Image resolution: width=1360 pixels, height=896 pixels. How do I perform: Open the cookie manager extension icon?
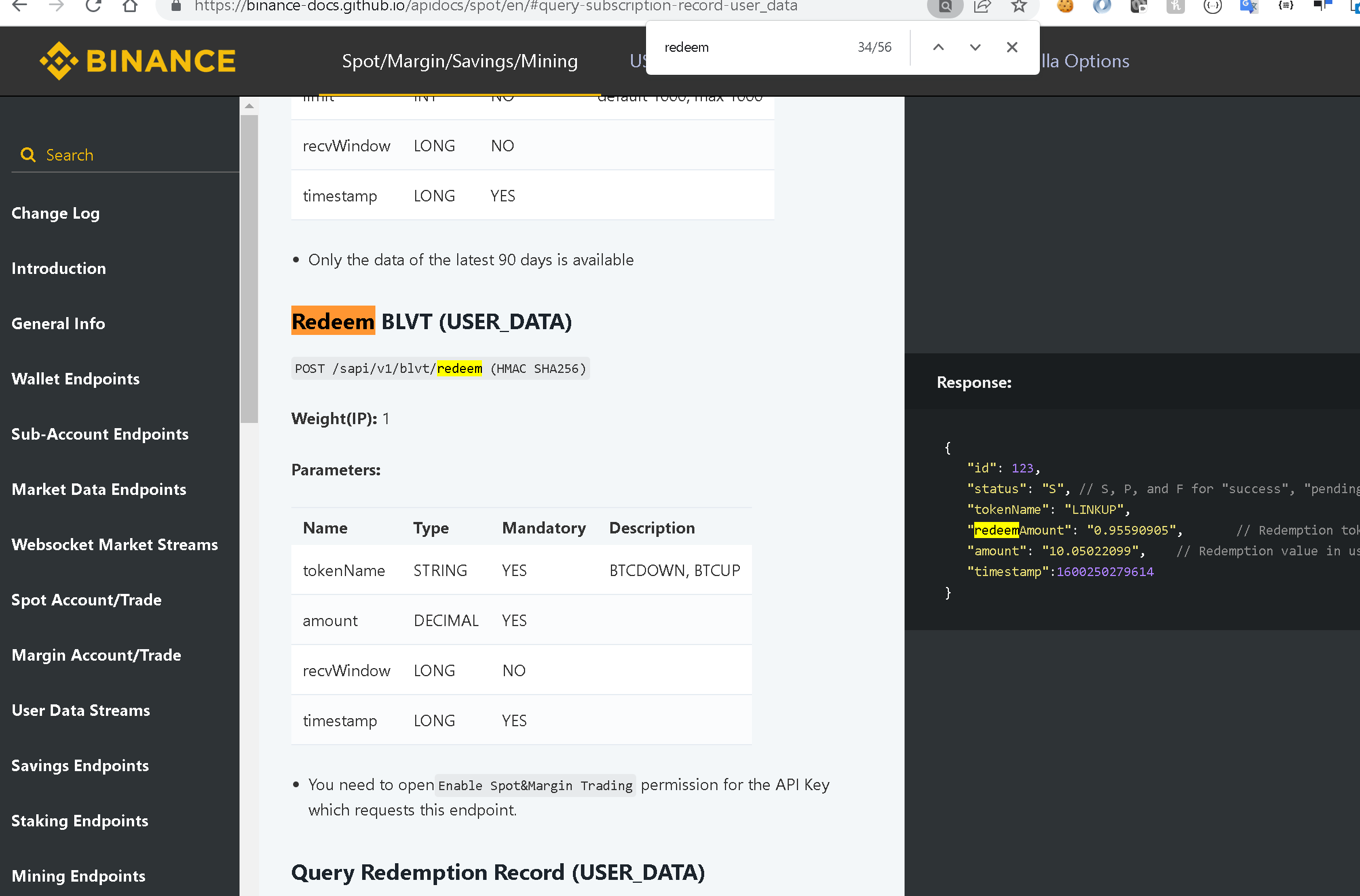pos(1065,7)
